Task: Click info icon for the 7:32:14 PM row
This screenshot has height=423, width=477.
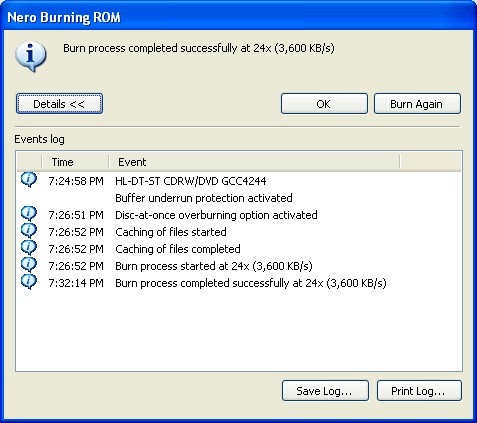Action: [x=29, y=282]
